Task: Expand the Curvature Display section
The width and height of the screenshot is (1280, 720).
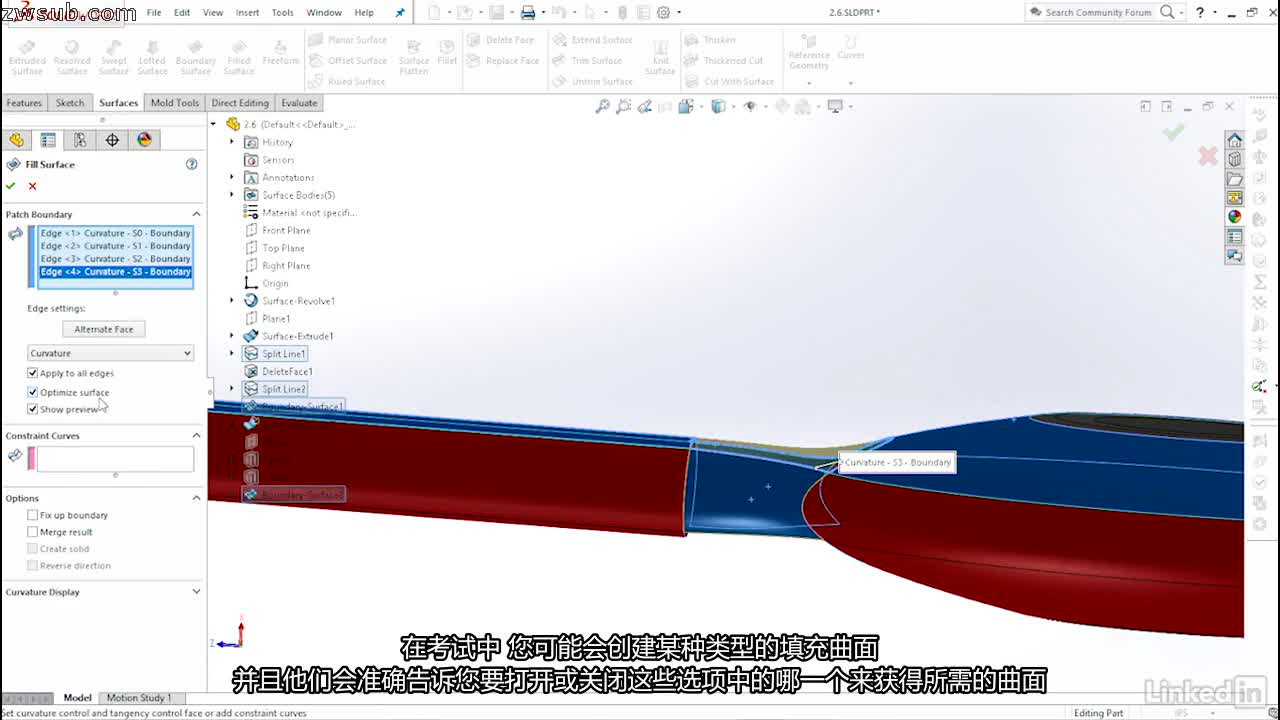Action: [x=197, y=591]
